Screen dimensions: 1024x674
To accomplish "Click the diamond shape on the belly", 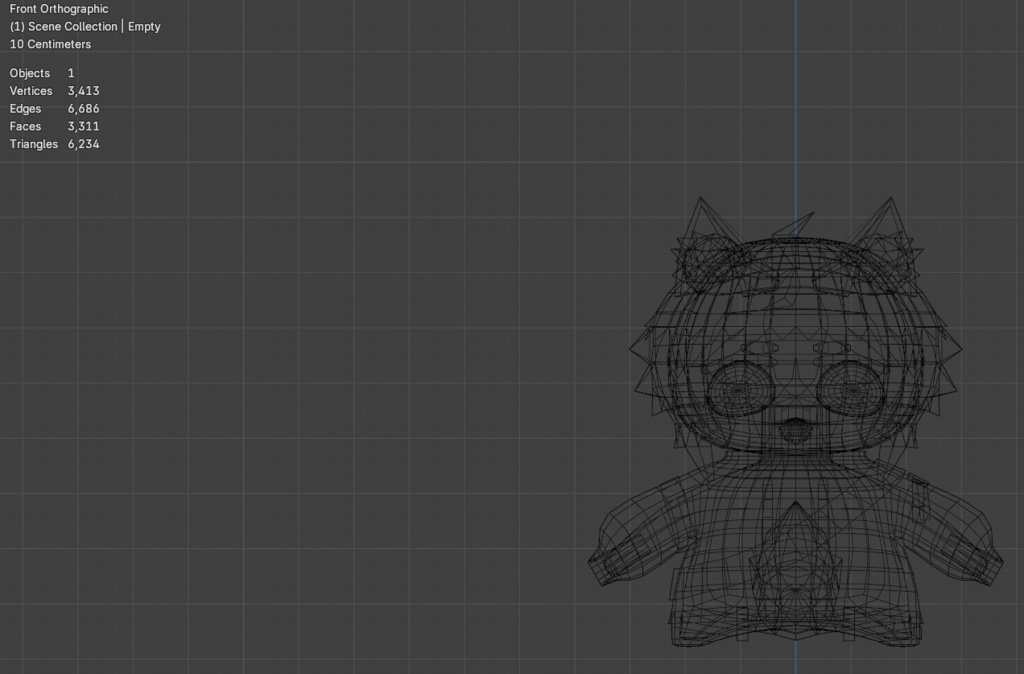I will point(793,555).
